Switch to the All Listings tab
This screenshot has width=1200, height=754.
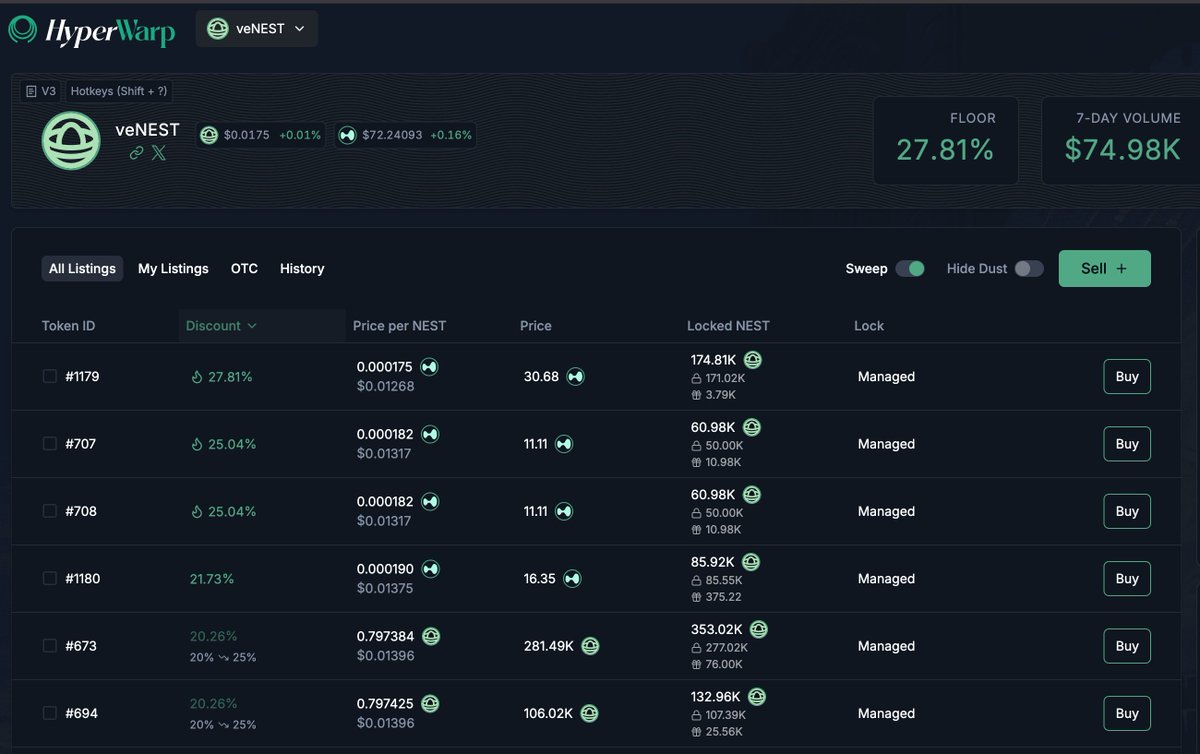tap(82, 268)
